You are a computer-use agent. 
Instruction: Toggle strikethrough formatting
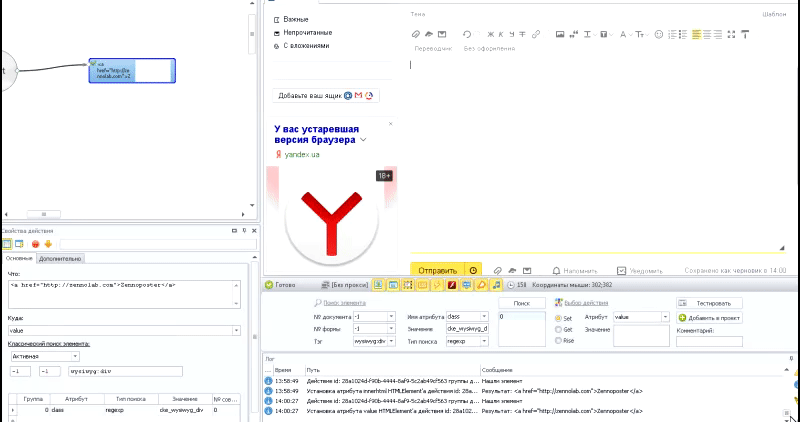pos(522,35)
